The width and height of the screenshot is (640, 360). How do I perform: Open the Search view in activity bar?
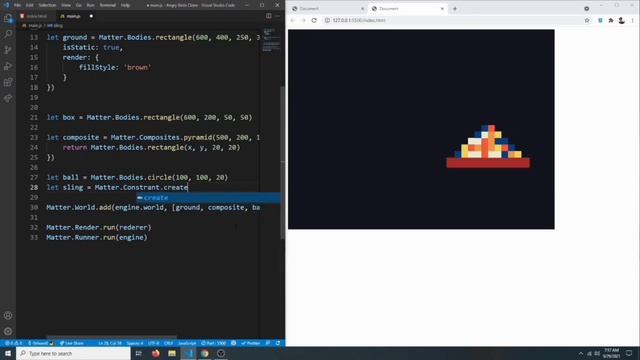click(8, 34)
